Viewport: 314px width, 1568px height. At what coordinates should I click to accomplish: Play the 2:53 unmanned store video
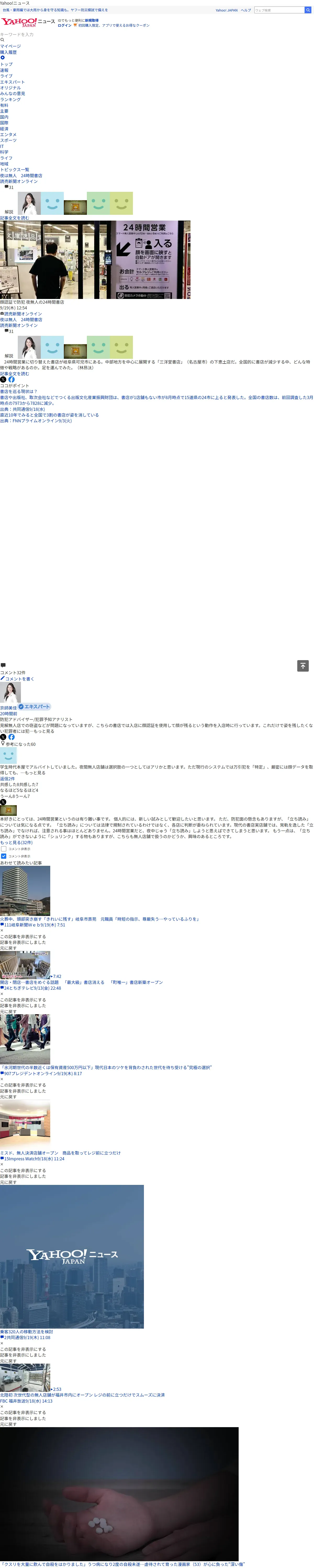point(25,1377)
